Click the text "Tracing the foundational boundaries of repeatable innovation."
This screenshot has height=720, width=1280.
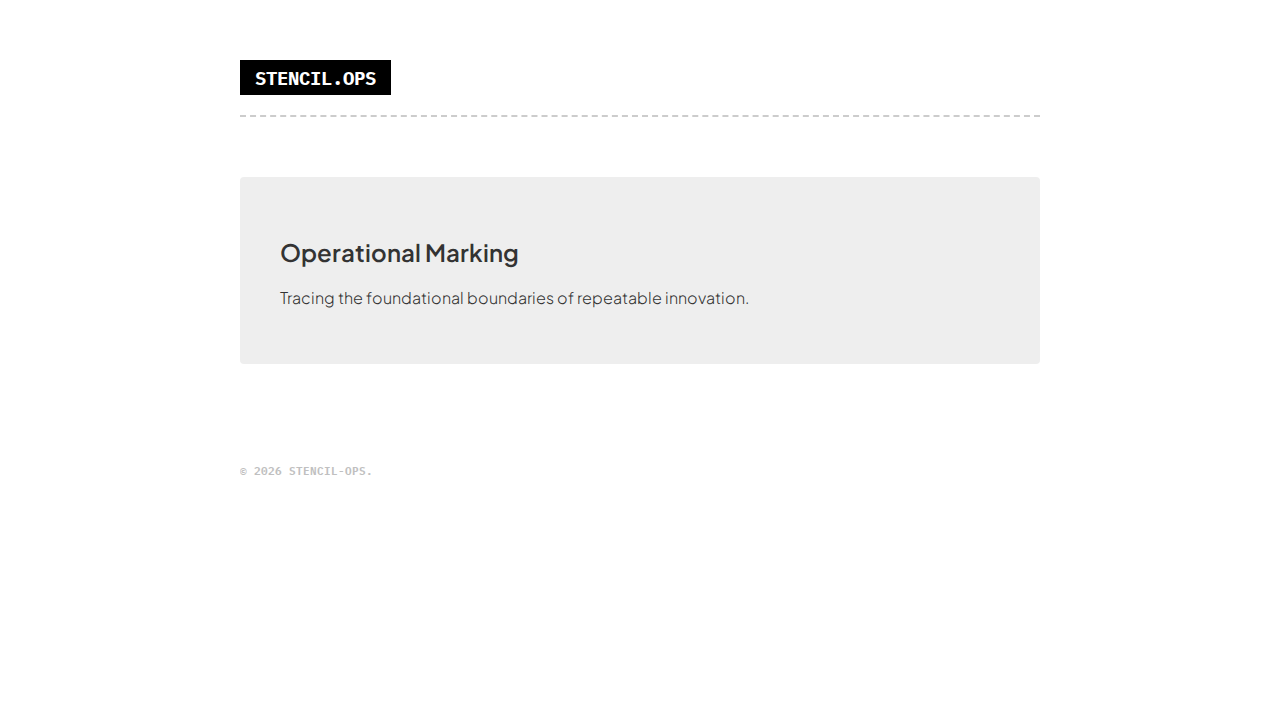pos(514,298)
